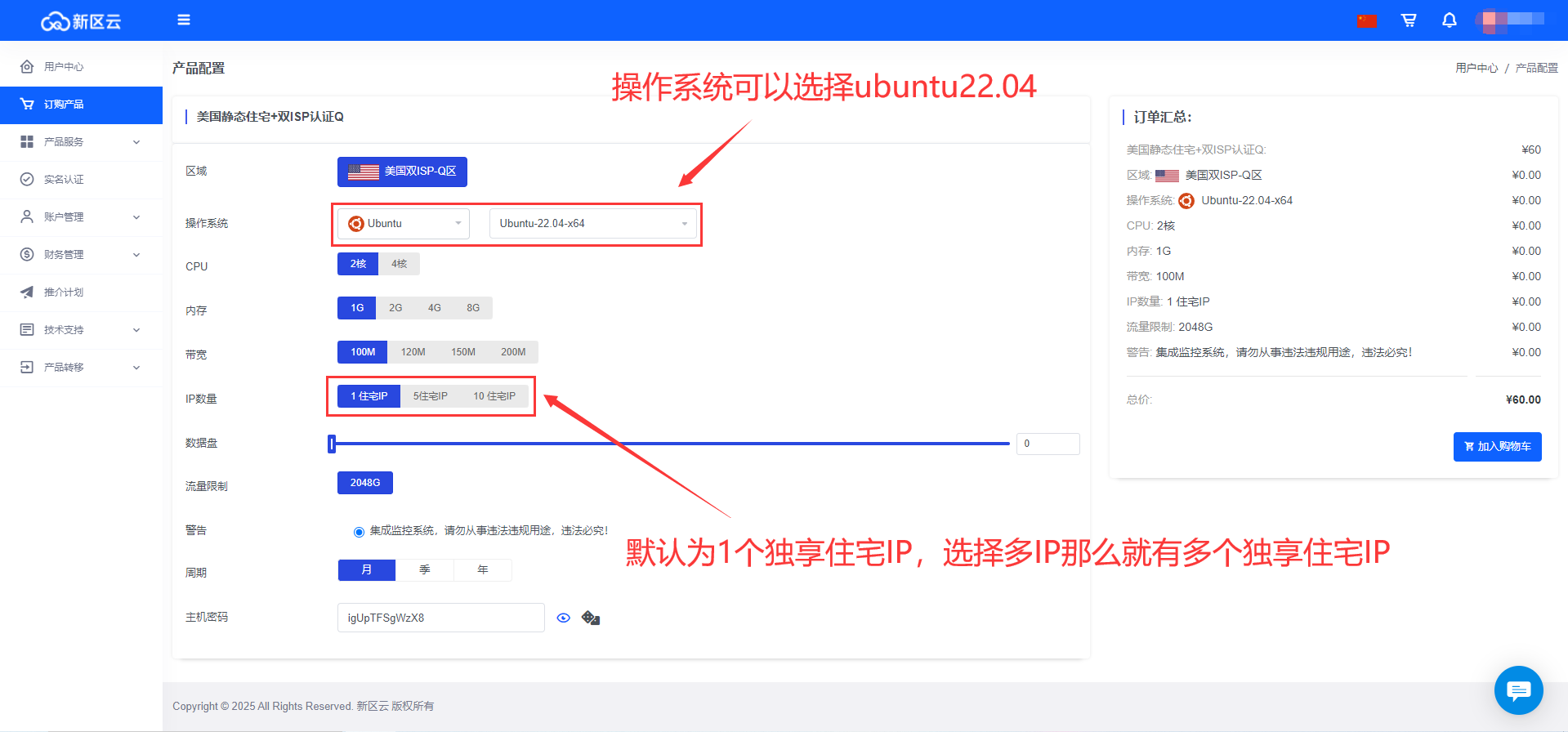The height and width of the screenshot is (732, 1568).
Task: Click the China flag language icon
Action: pos(1367,20)
